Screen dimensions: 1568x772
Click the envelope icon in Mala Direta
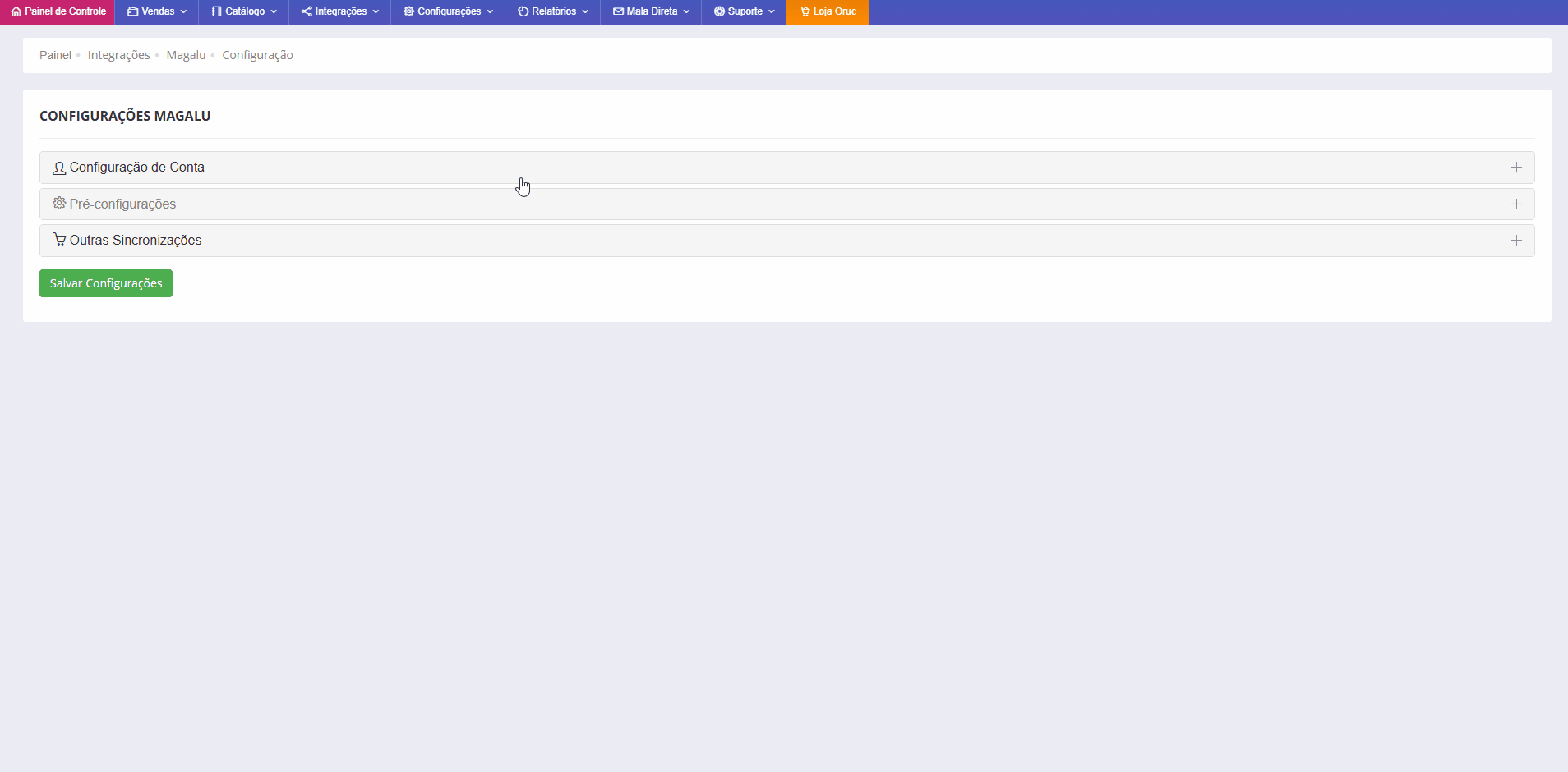[618, 11]
